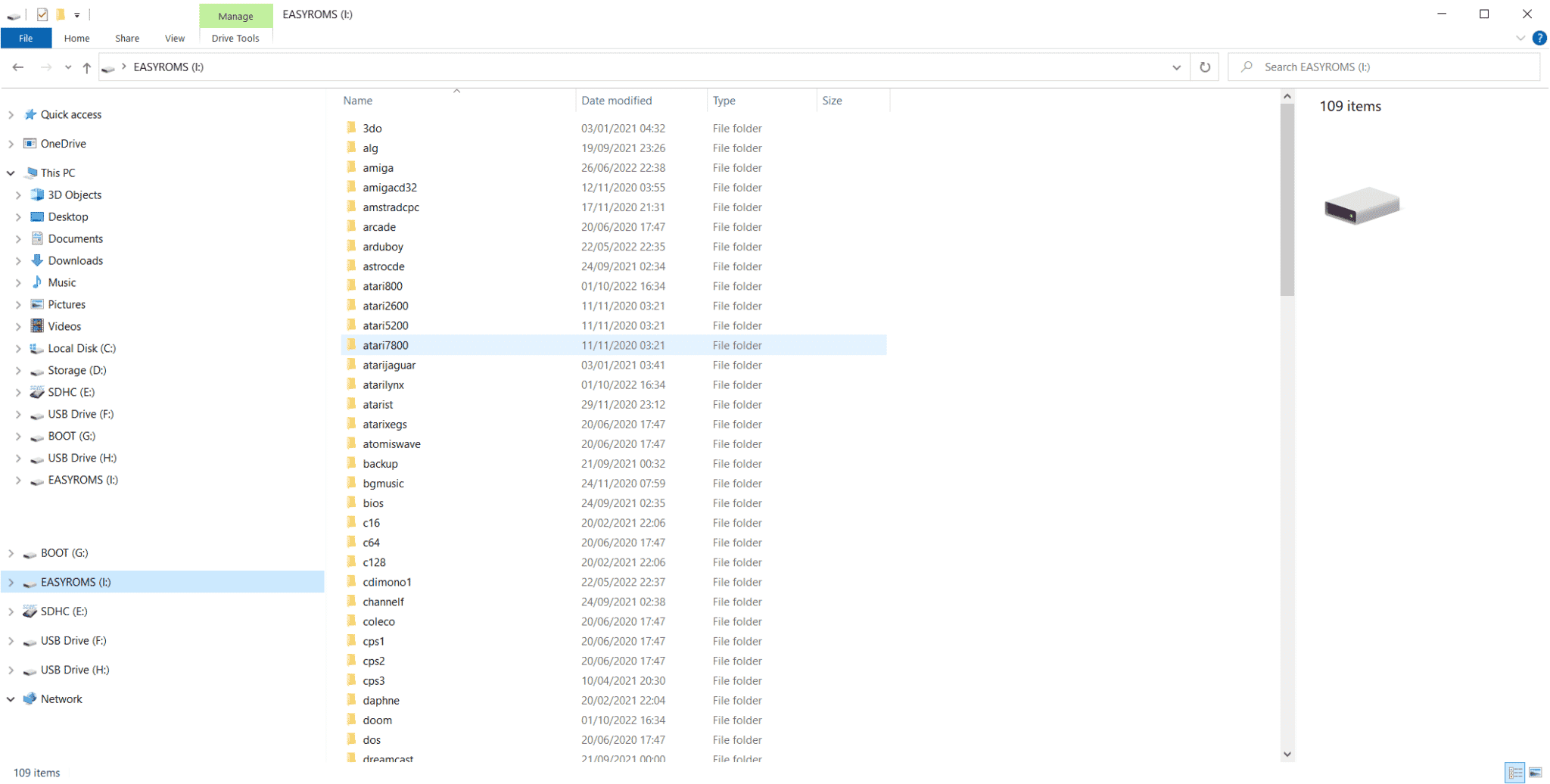Click the Properties checkmark icon in the title bar
This screenshot has width=1550, height=784.
pos(42,14)
